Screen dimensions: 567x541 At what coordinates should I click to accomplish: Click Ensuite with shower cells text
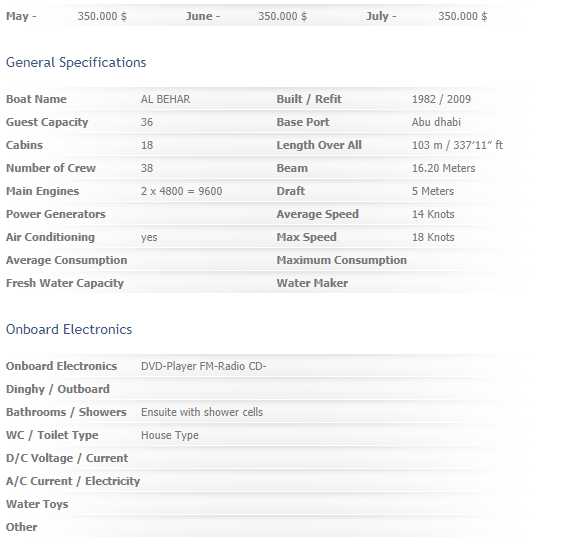(x=202, y=412)
